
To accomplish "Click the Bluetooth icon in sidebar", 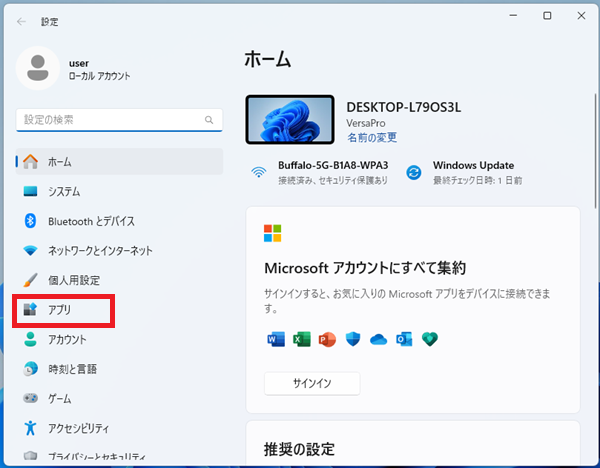I will [x=31, y=221].
